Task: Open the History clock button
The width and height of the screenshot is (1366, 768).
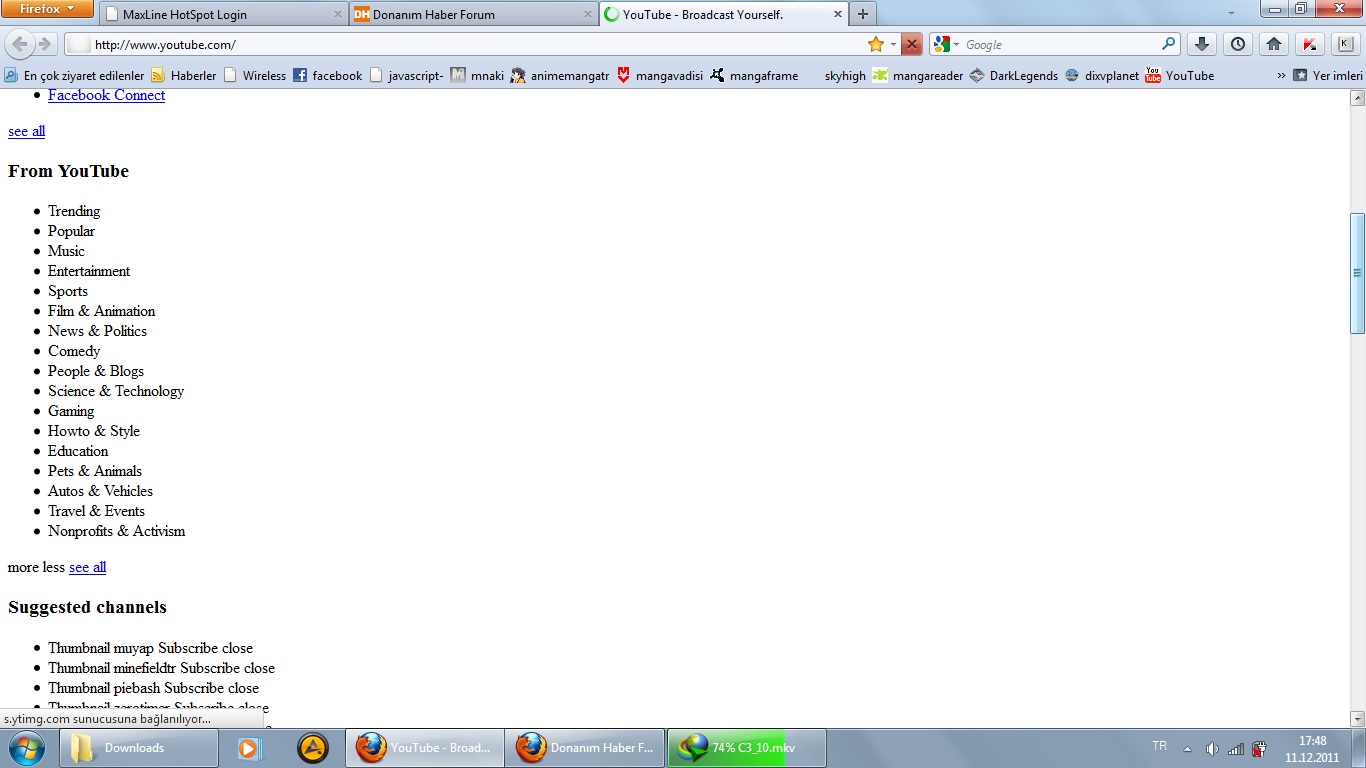Action: [x=1238, y=44]
